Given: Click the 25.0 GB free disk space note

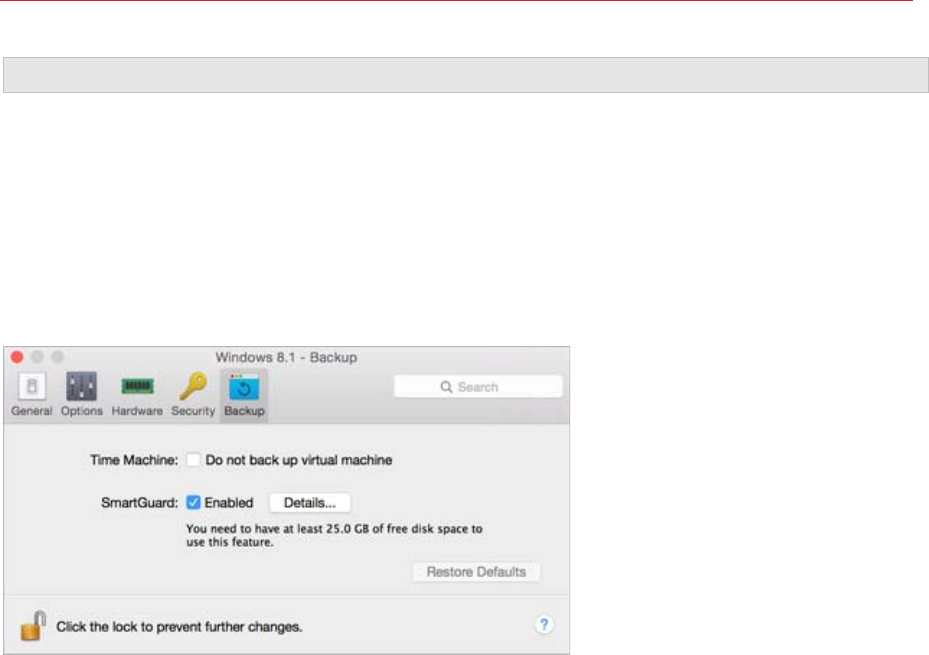Looking at the screenshot, I should 334,535.
